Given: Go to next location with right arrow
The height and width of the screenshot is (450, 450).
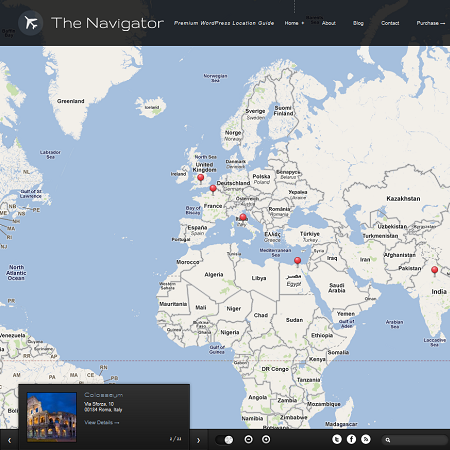Looking at the screenshot, I should (199, 440).
